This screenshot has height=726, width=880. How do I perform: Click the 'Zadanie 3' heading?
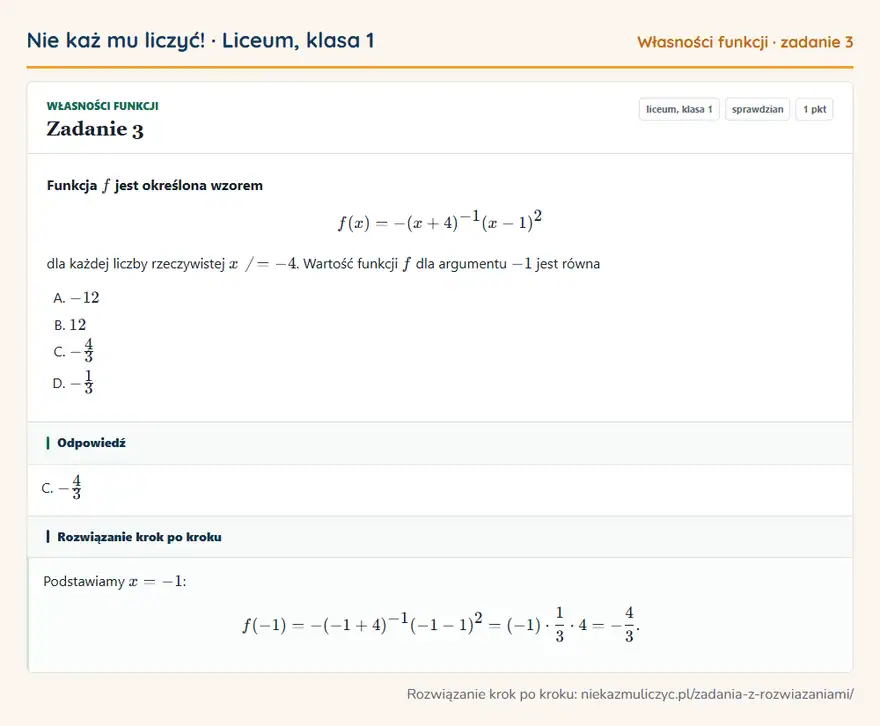coord(95,129)
